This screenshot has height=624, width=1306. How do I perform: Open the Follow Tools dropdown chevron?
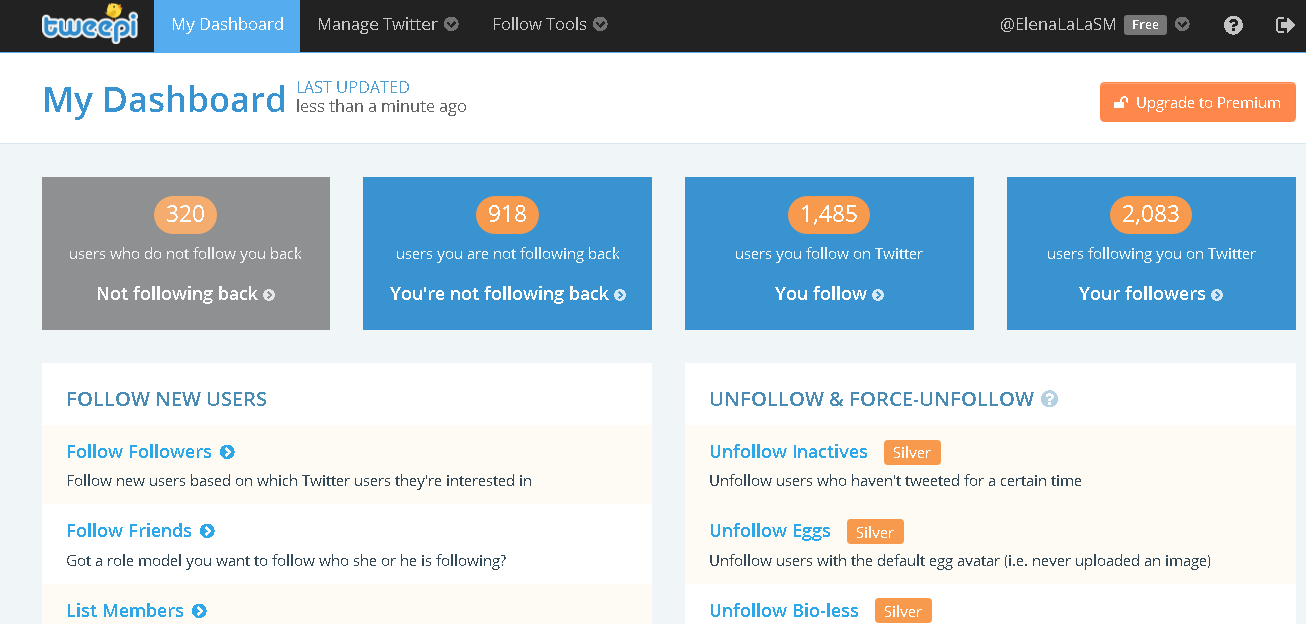600,24
